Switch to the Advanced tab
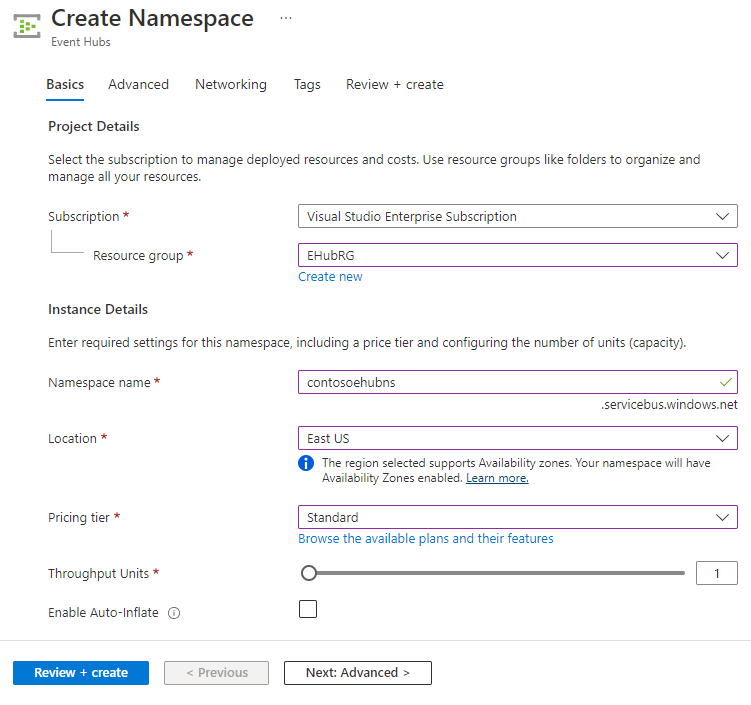The height and width of the screenshot is (705, 751). (x=138, y=85)
